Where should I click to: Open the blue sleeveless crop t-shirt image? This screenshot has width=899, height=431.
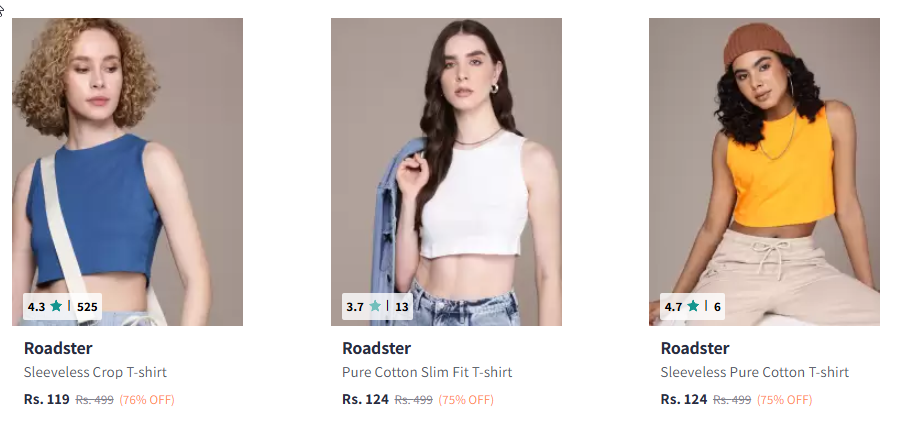click(x=127, y=172)
